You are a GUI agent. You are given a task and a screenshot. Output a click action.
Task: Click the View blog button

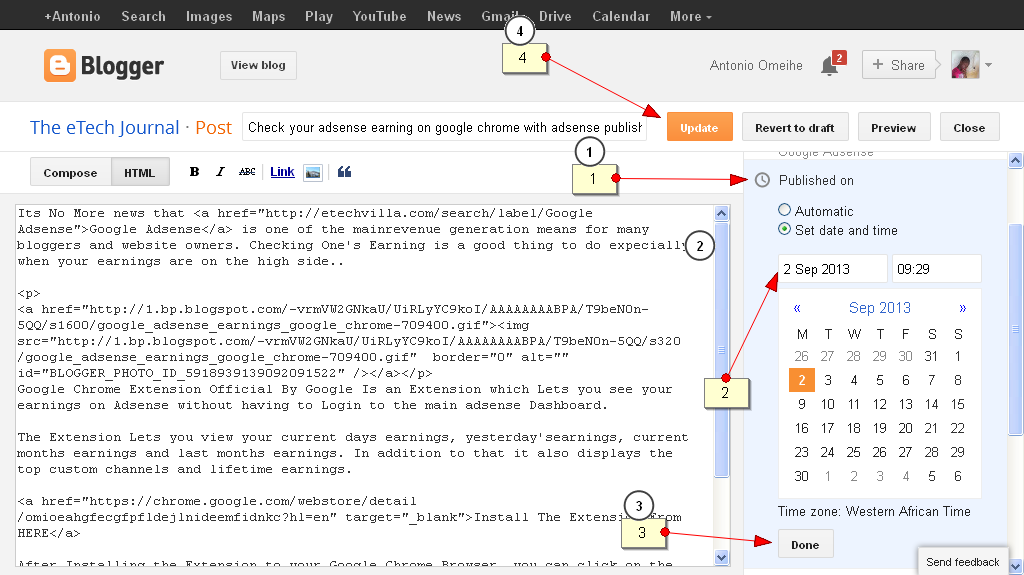(258, 65)
